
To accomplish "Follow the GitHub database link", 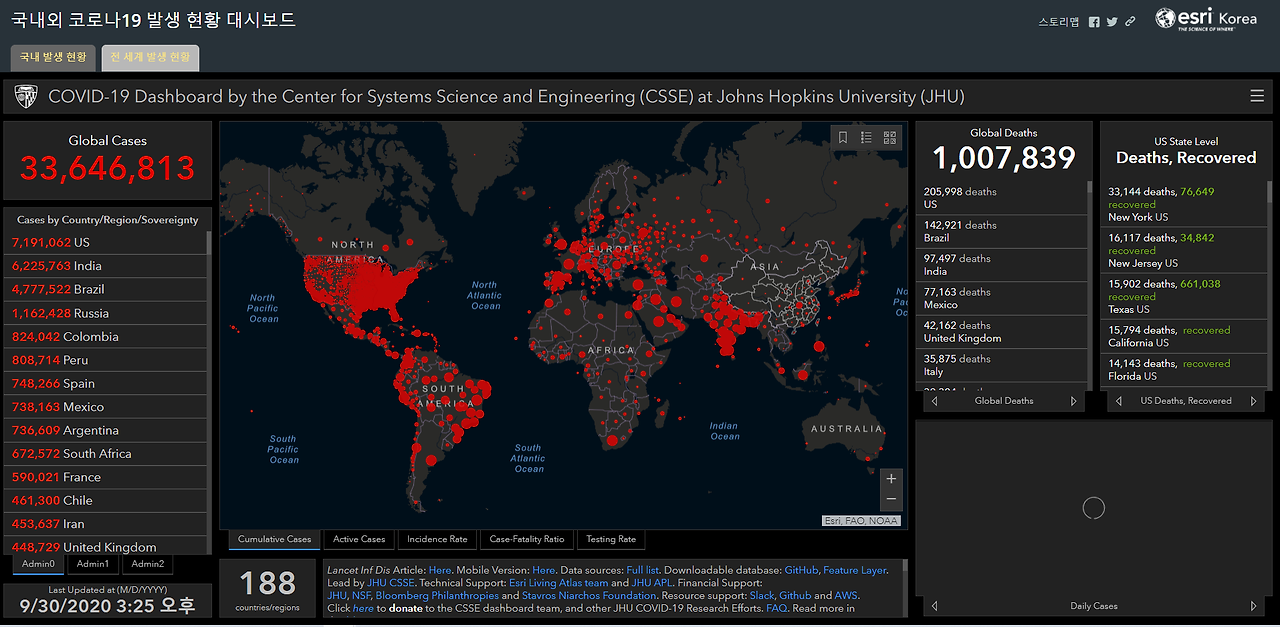I will point(799,569).
